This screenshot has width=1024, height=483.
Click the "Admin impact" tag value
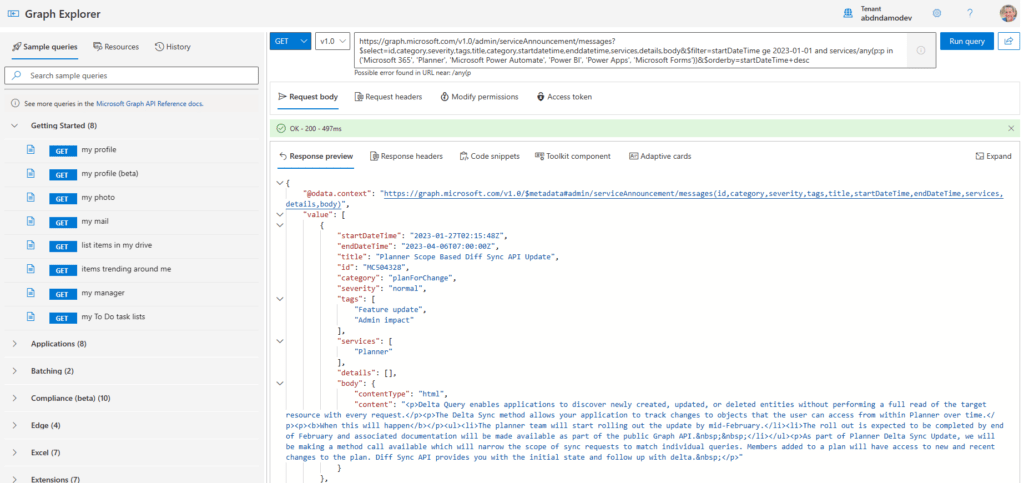coord(385,320)
